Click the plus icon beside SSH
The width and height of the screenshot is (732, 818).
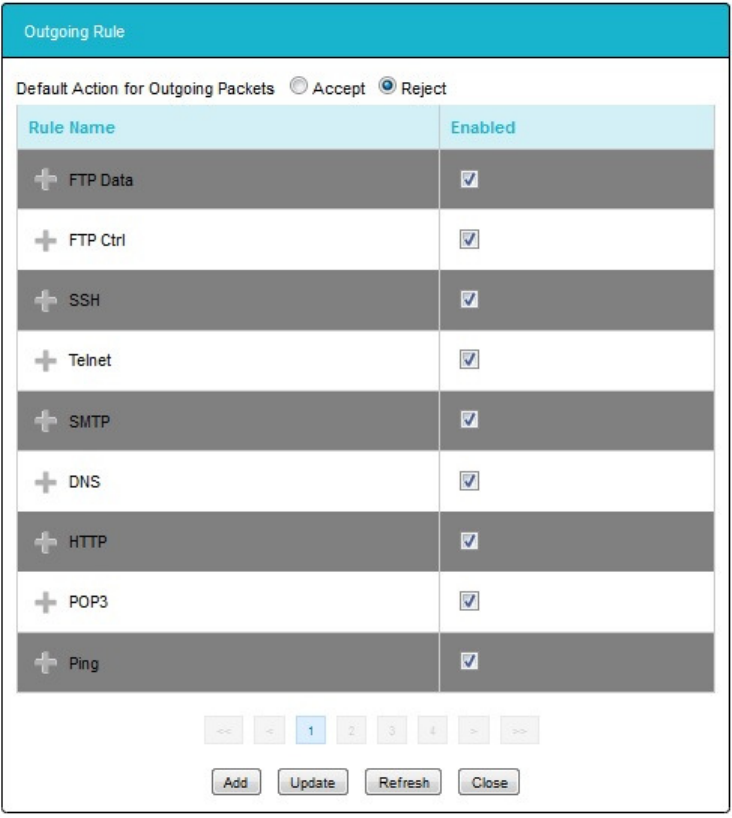tap(43, 300)
